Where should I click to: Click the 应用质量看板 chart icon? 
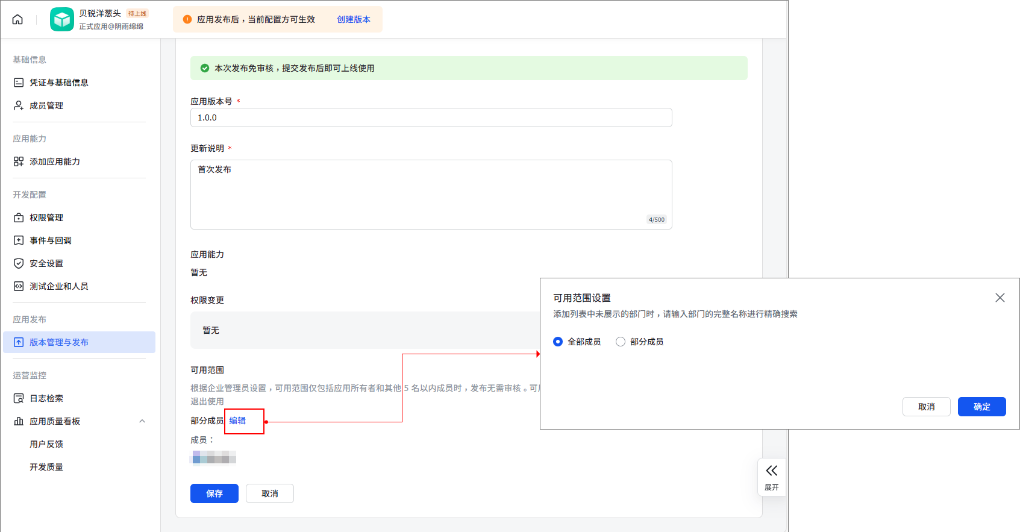click(19, 421)
